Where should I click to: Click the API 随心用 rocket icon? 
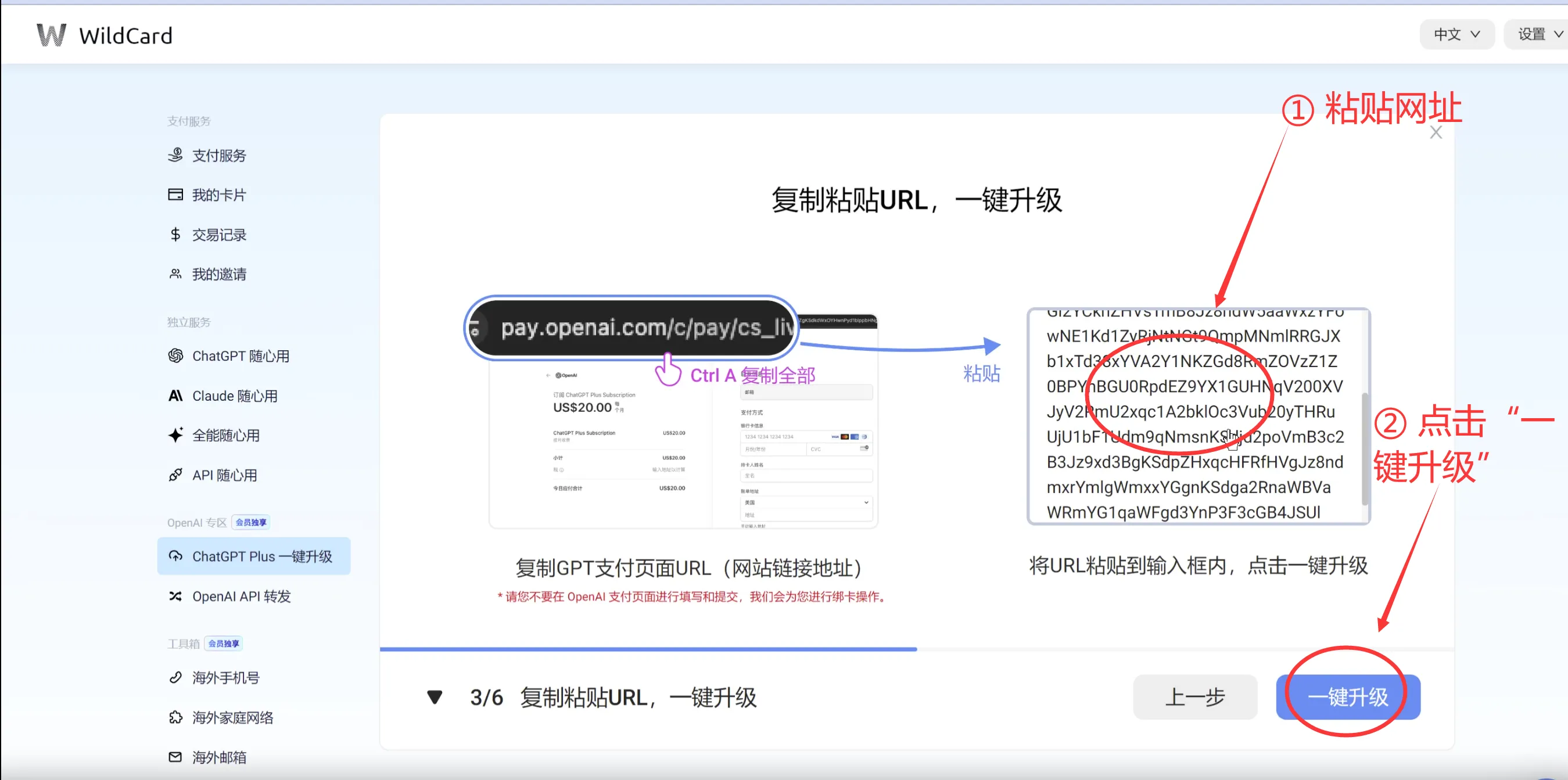[175, 475]
